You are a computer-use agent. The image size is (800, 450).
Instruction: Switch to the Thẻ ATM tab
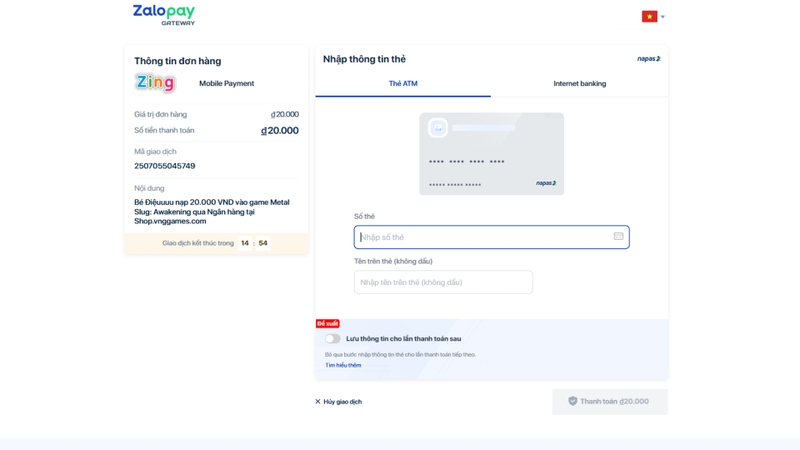click(x=403, y=84)
